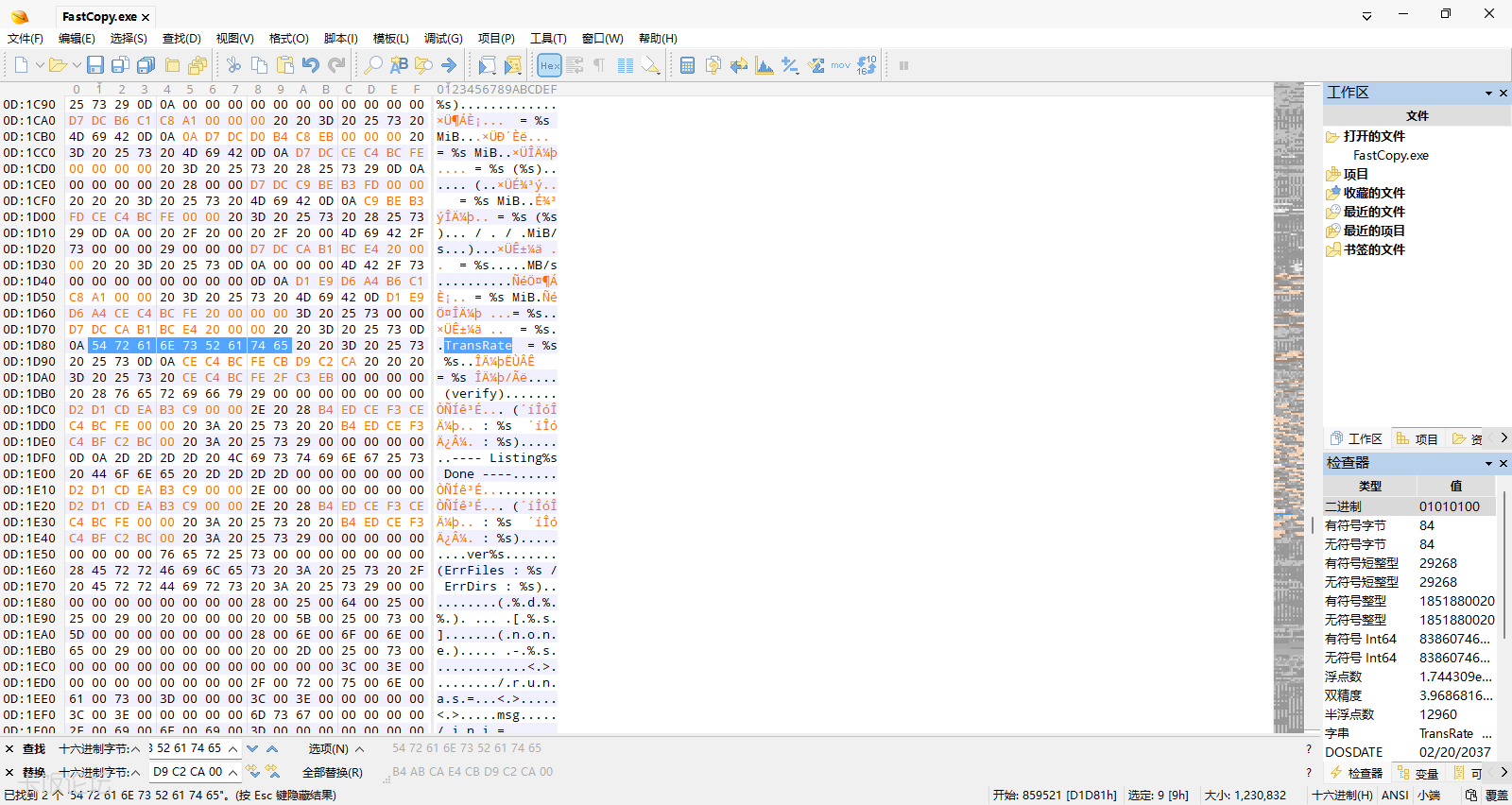
Task: Toggle 小端 endian setting in status bar
Action: 1429,796
